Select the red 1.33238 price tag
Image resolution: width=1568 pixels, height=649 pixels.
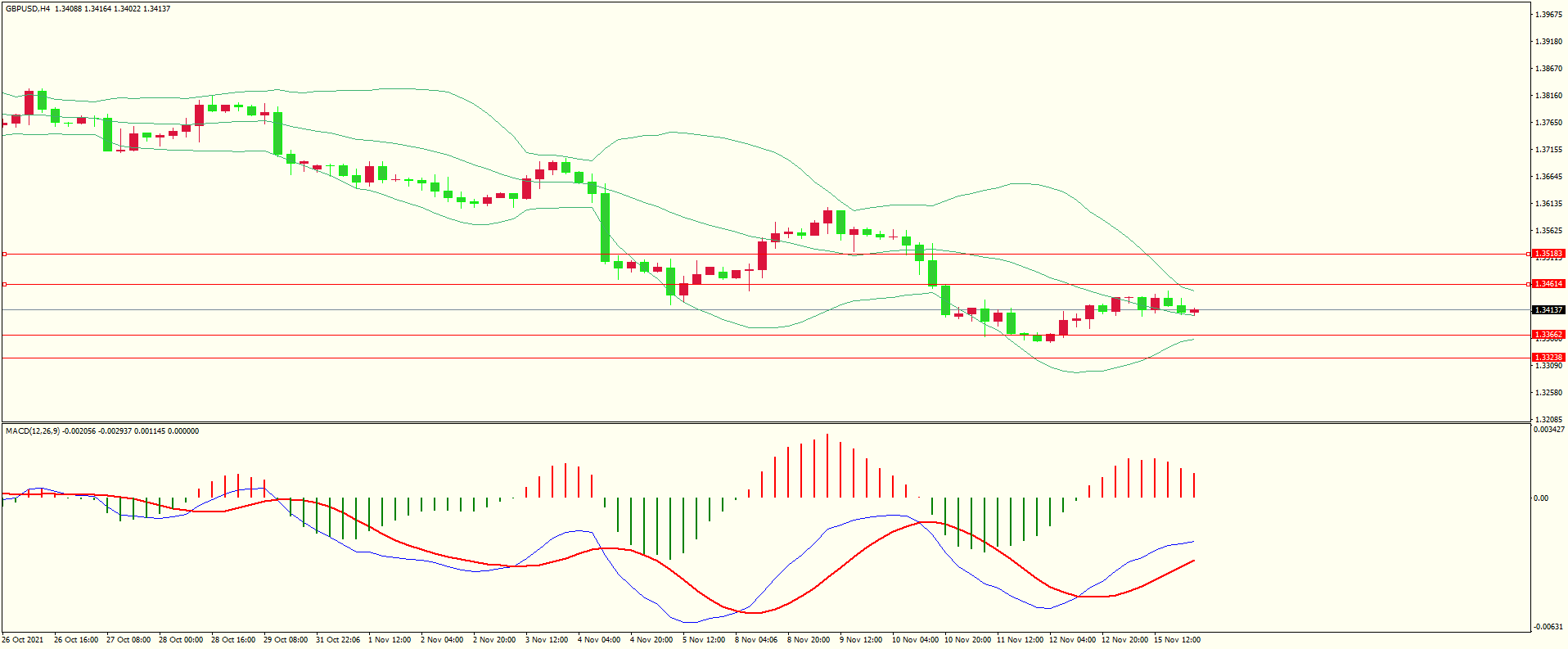[x=1548, y=358]
